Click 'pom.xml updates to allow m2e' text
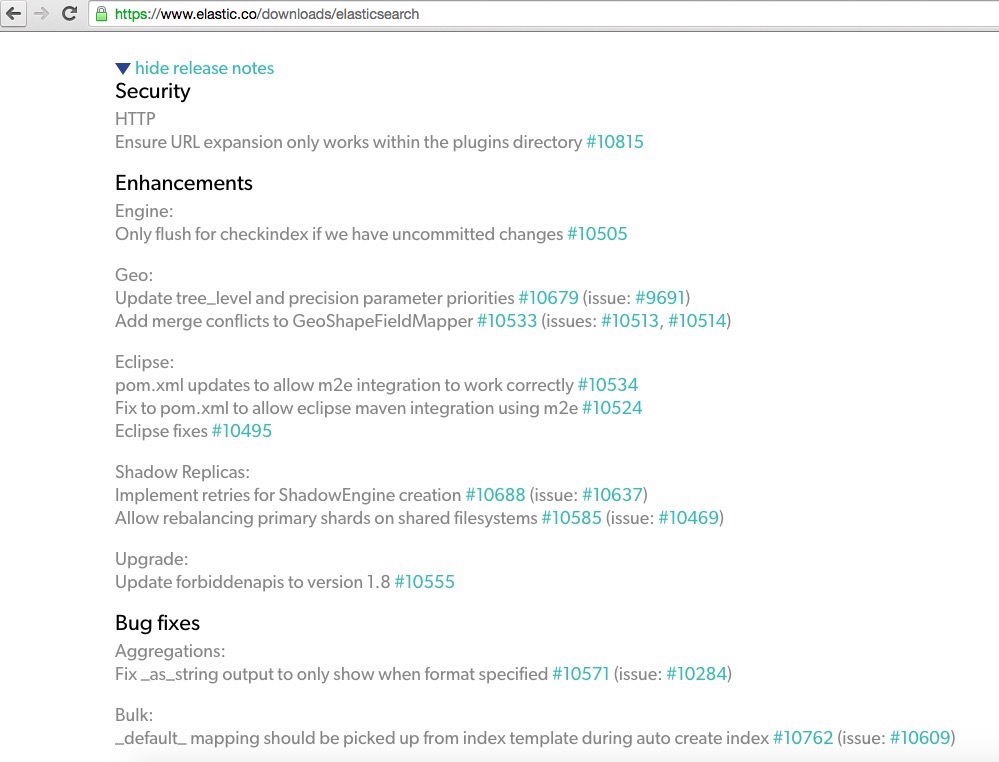 pos(234,385)
